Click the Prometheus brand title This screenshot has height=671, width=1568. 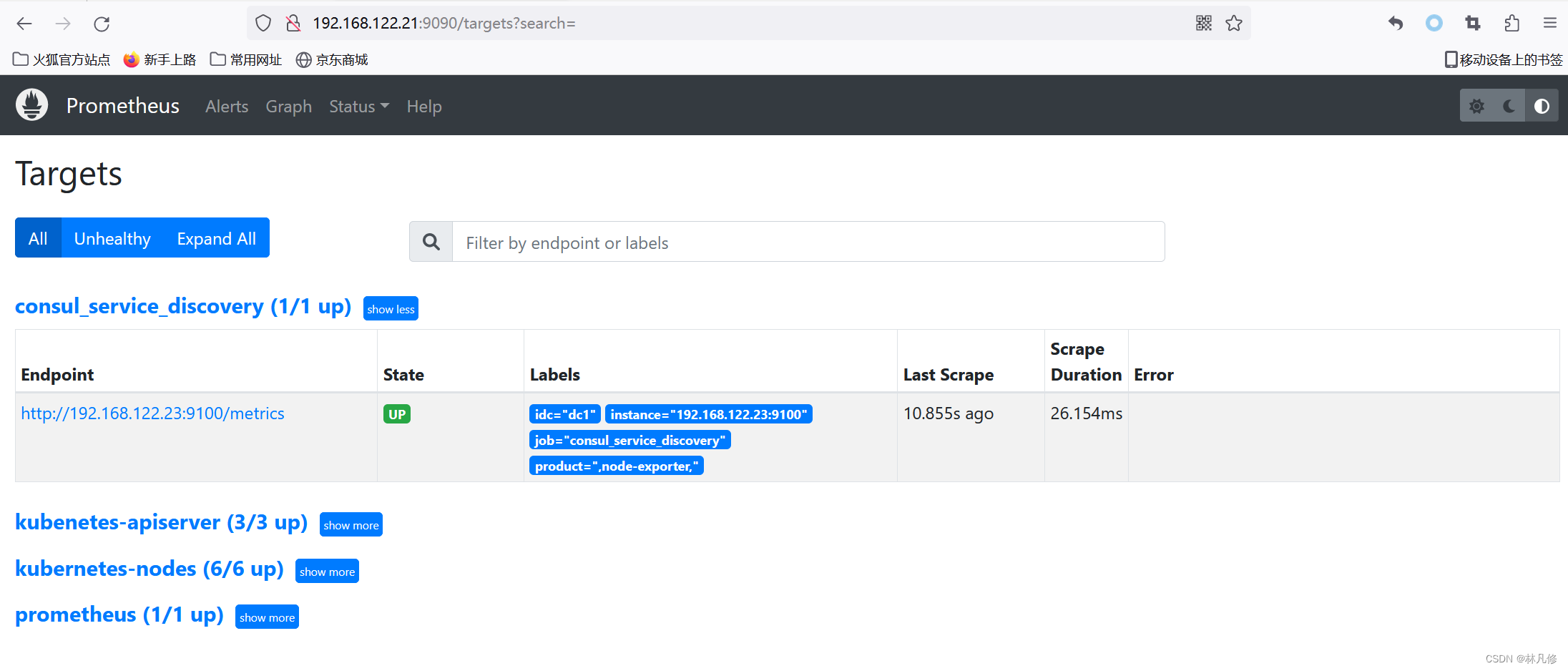pos(123,106)
